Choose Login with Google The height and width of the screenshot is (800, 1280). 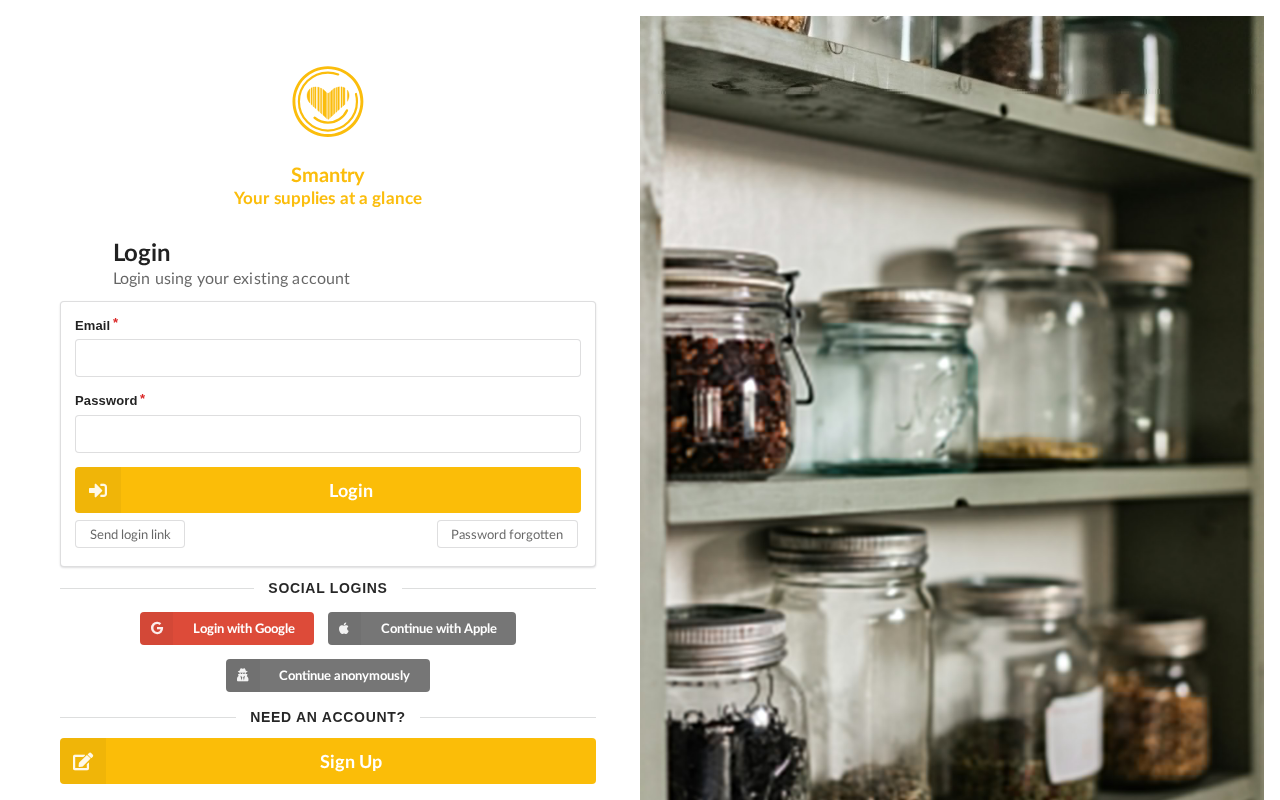pyautogui.click(x=227, y=628)
